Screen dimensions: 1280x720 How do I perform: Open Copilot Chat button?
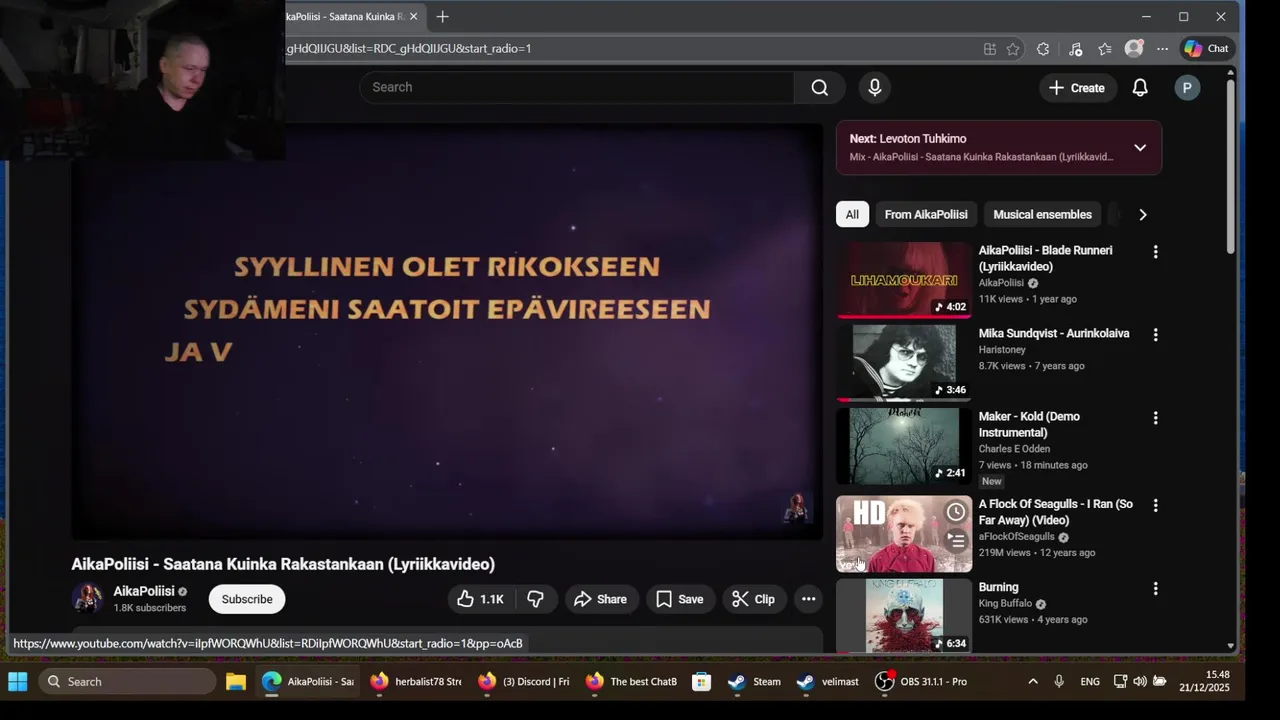pos(1206,48)
